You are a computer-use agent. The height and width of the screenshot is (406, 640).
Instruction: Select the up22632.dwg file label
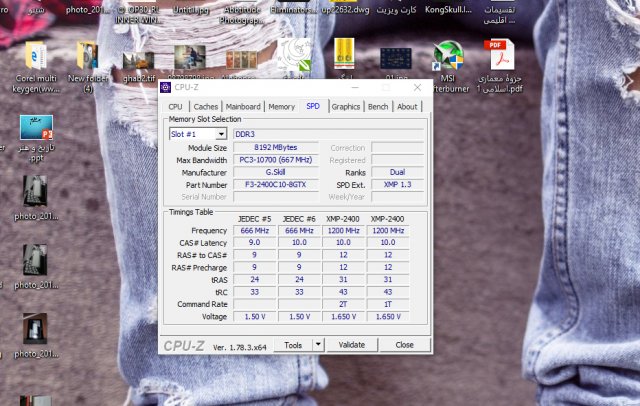[x=345, y=10]
